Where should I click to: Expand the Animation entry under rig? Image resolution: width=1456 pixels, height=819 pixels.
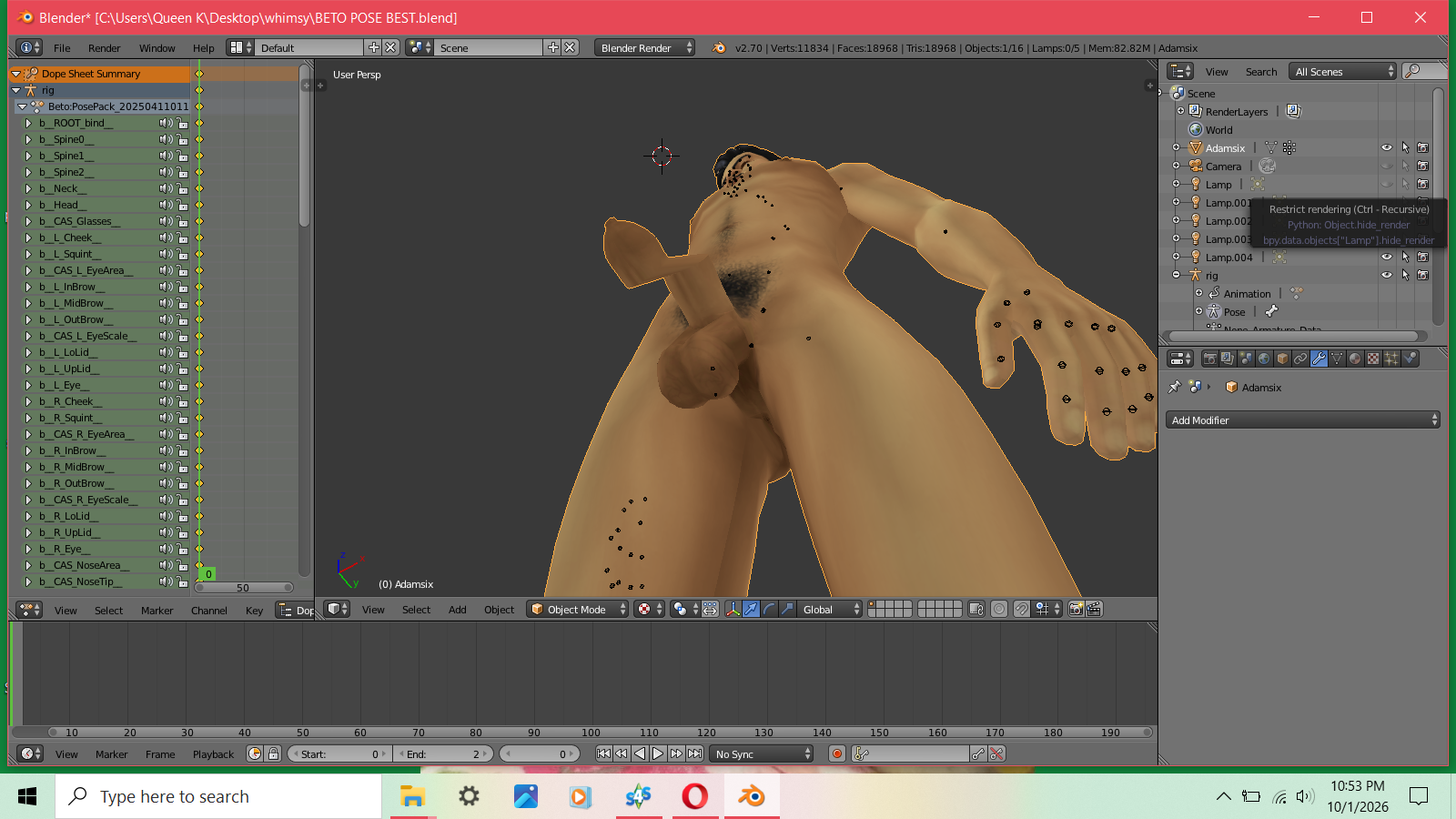[x=1199, y=293]
